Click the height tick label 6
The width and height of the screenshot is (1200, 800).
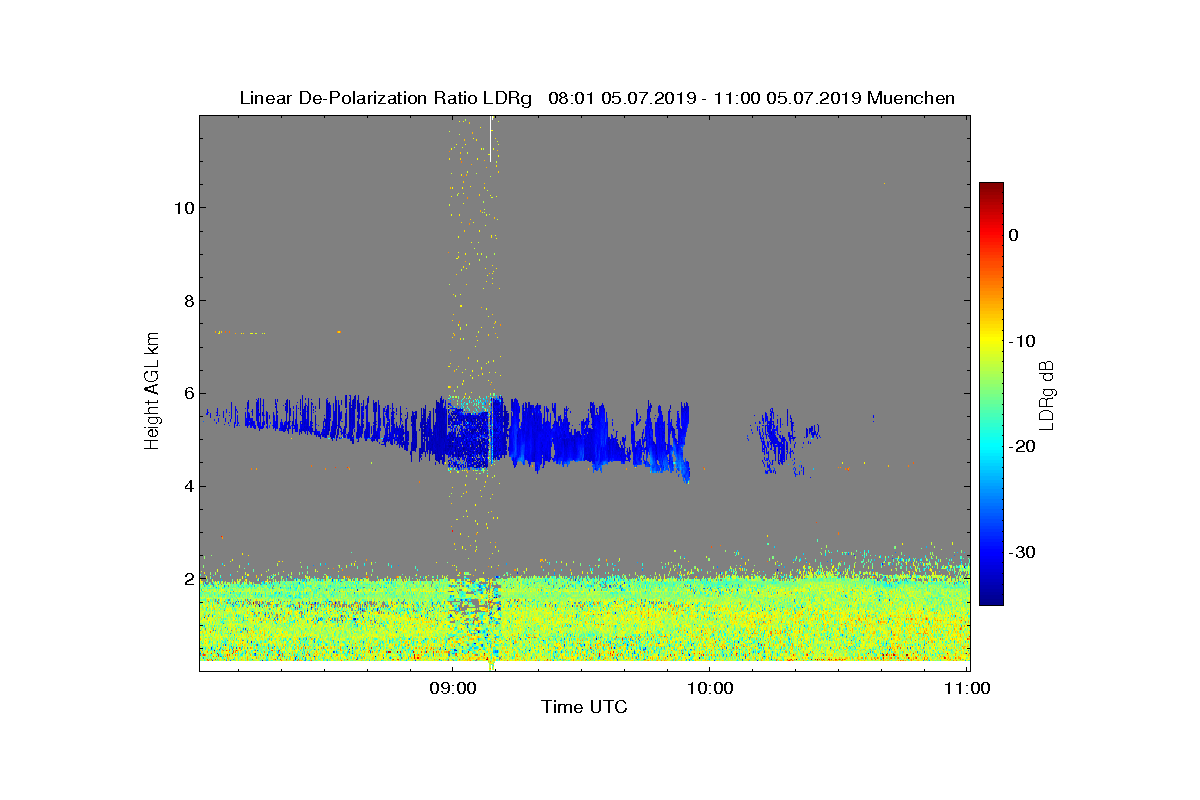tap(188, 394)
